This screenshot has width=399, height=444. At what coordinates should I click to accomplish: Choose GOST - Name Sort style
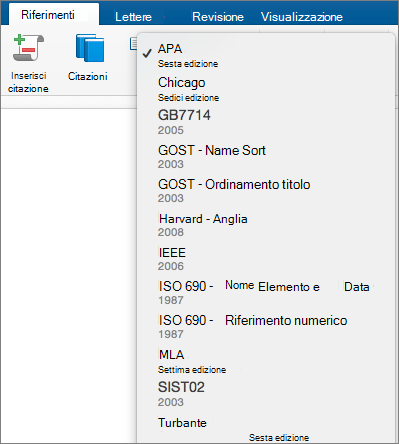click(x=266, y=157)
